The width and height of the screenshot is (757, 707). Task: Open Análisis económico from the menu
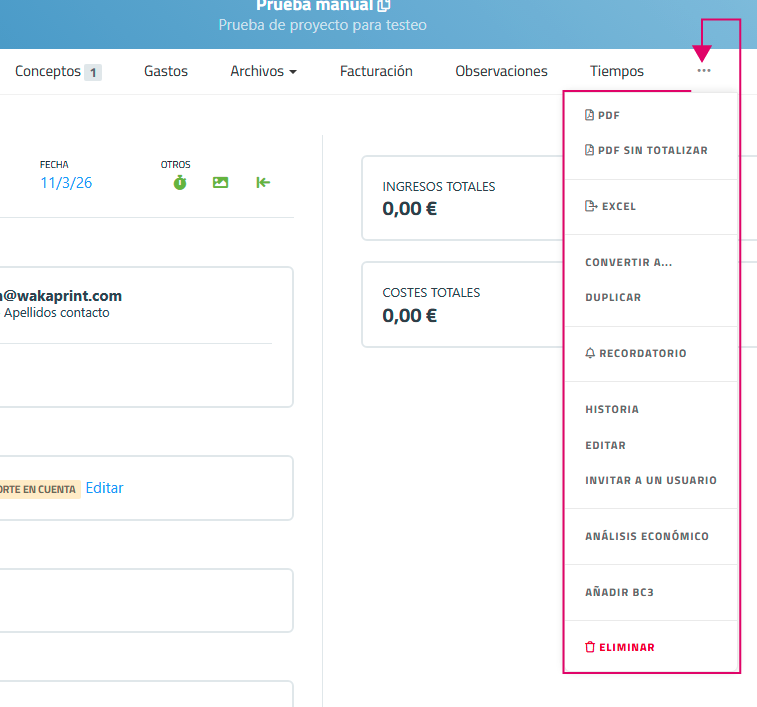(646, 537)
